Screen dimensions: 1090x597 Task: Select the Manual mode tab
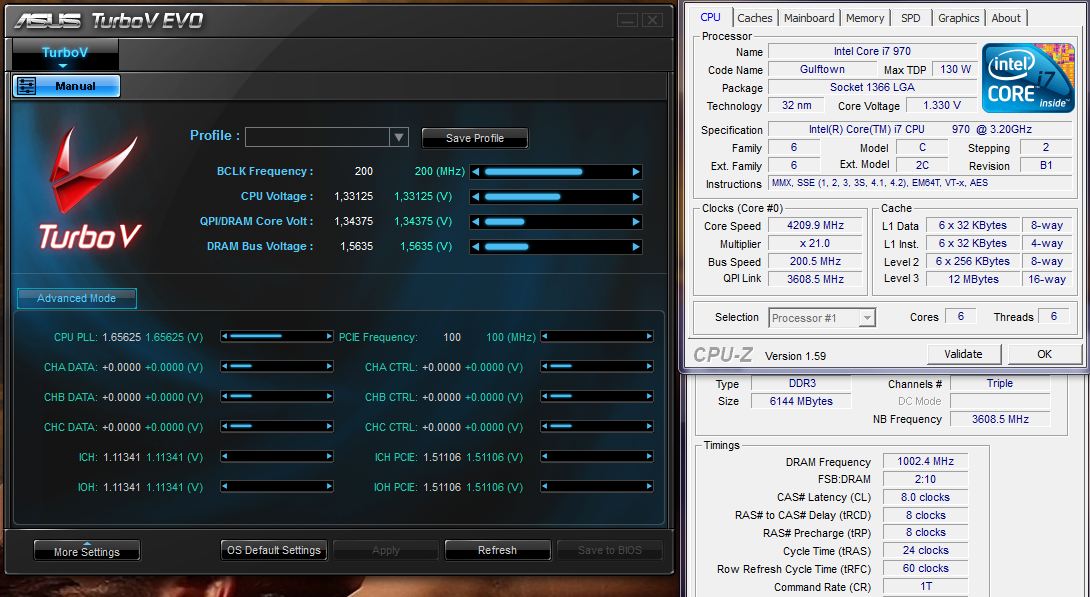tap(67, 86)
